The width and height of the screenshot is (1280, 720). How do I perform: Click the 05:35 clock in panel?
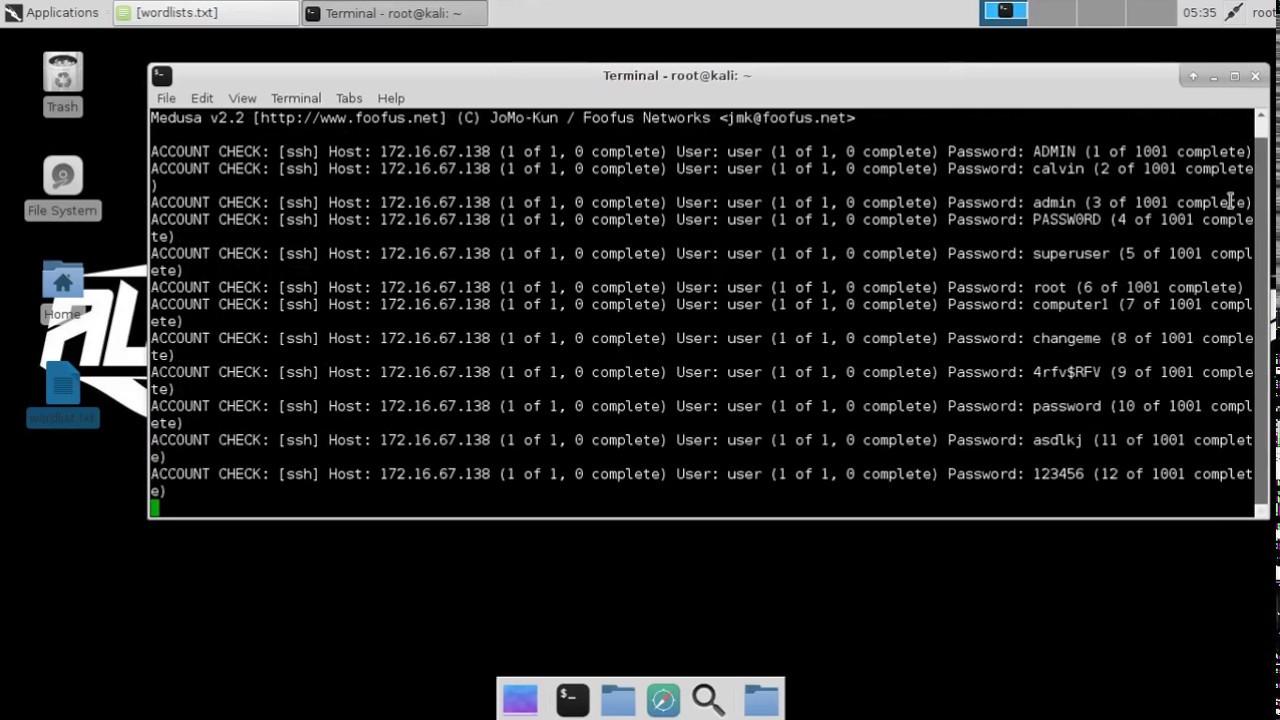pyautogui.click(x=1199, y=13)
